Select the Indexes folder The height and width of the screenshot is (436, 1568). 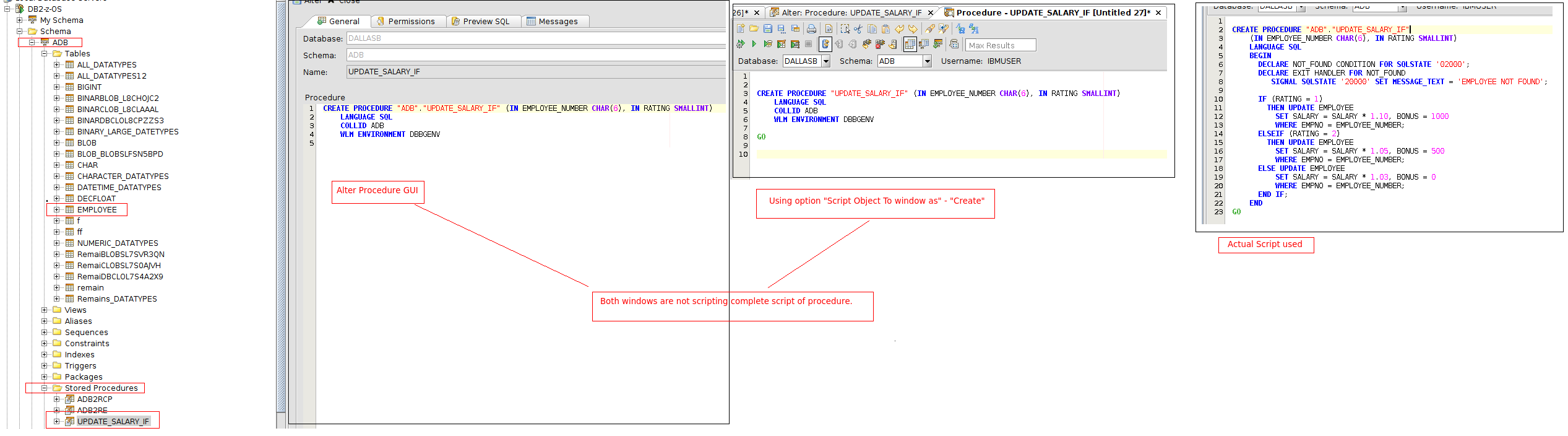coord(79,354)
